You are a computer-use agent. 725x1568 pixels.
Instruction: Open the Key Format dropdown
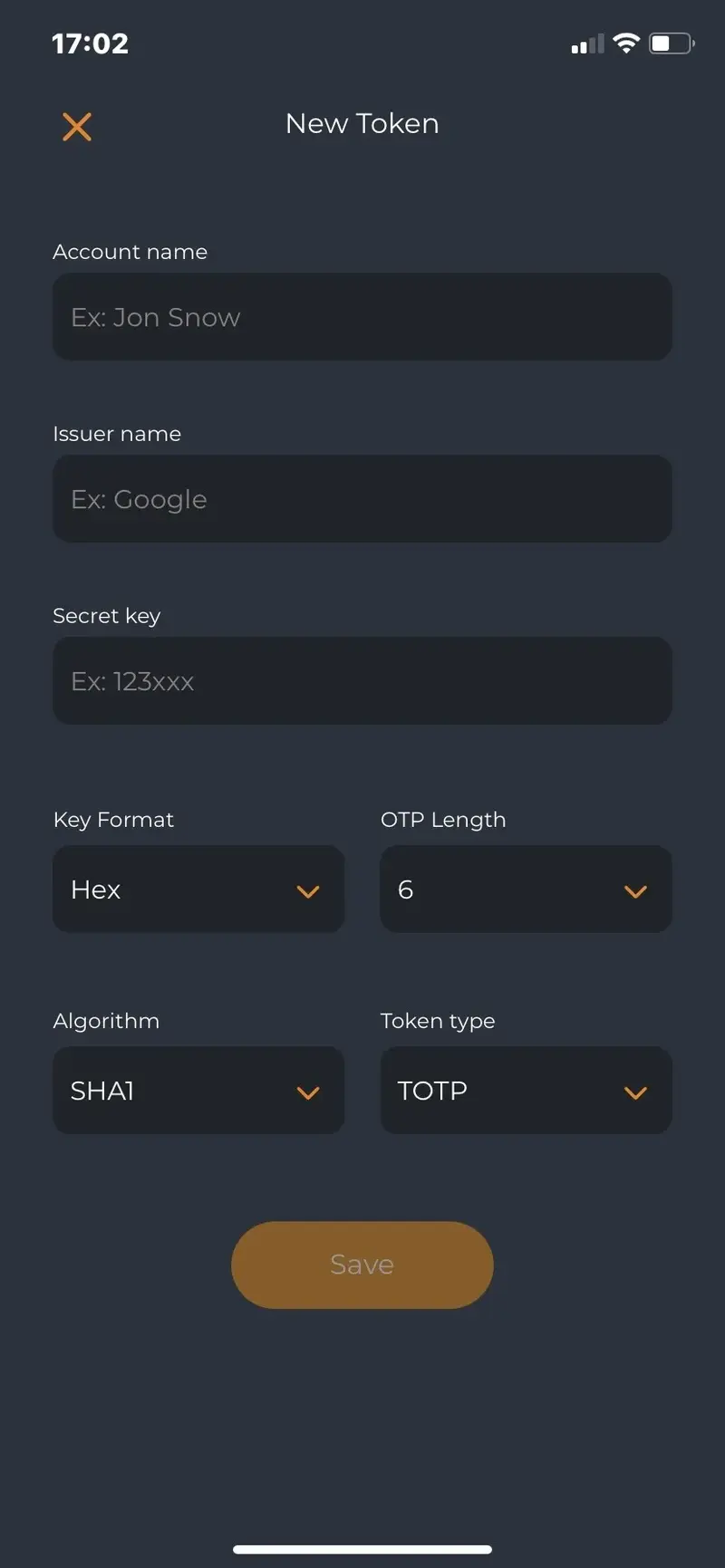pos(198,889)
